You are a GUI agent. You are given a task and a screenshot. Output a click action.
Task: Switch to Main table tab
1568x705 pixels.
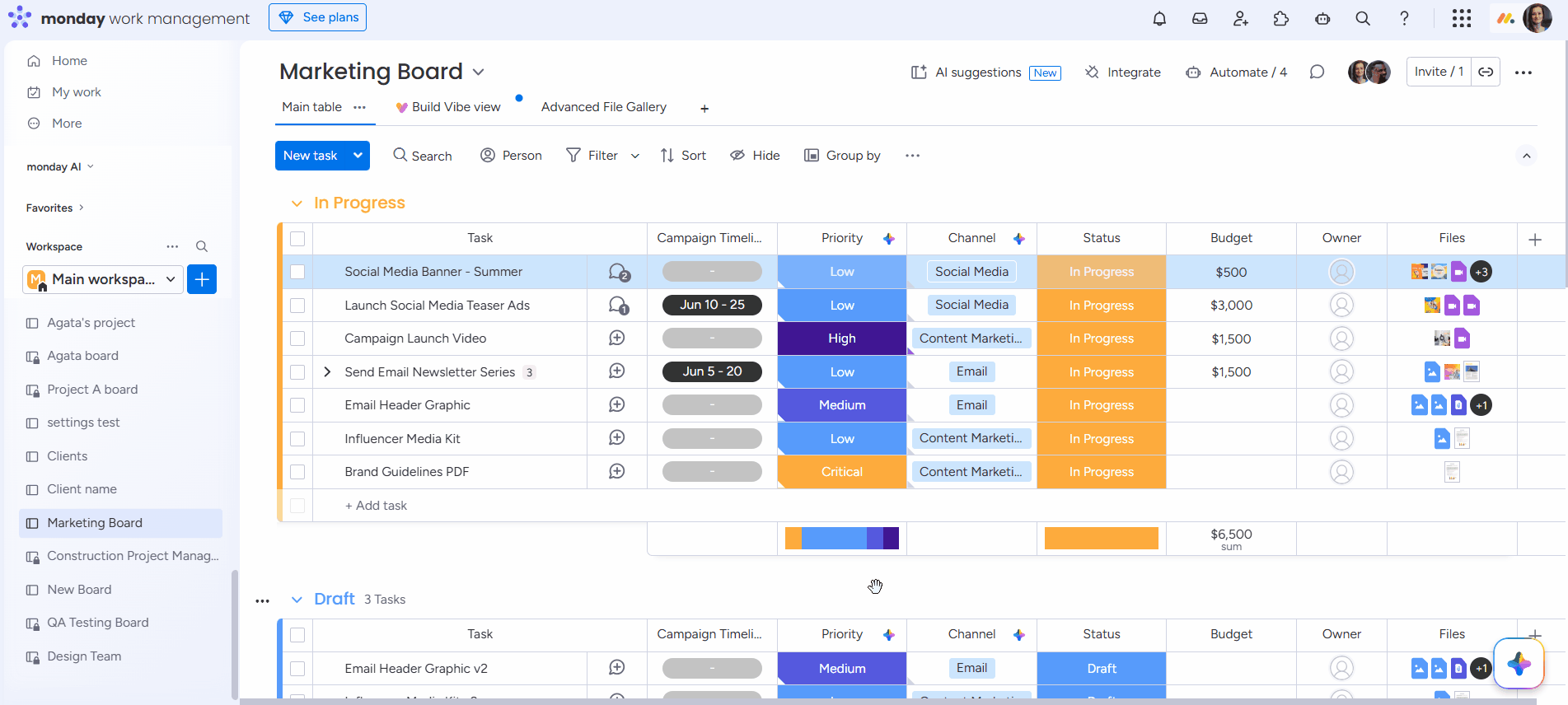coord(311,107)
